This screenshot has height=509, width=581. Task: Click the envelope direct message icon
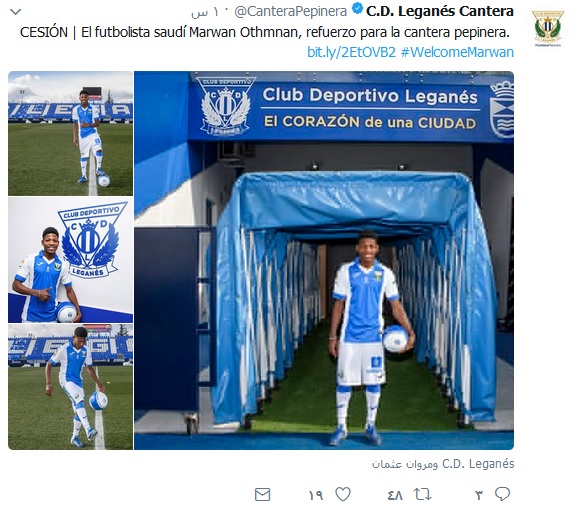(x=263, y=495)
